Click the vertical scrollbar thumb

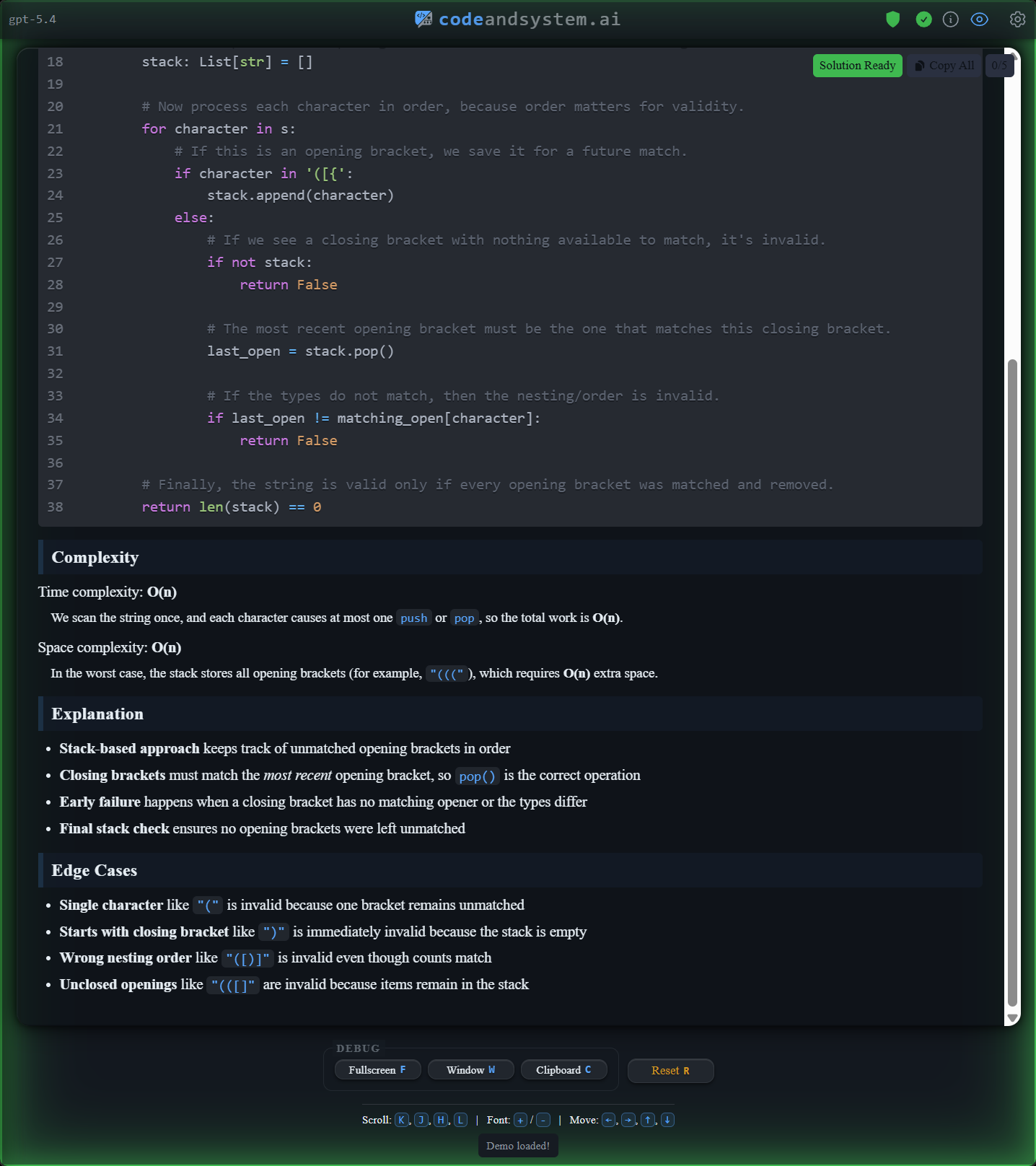pos(1012,682)
